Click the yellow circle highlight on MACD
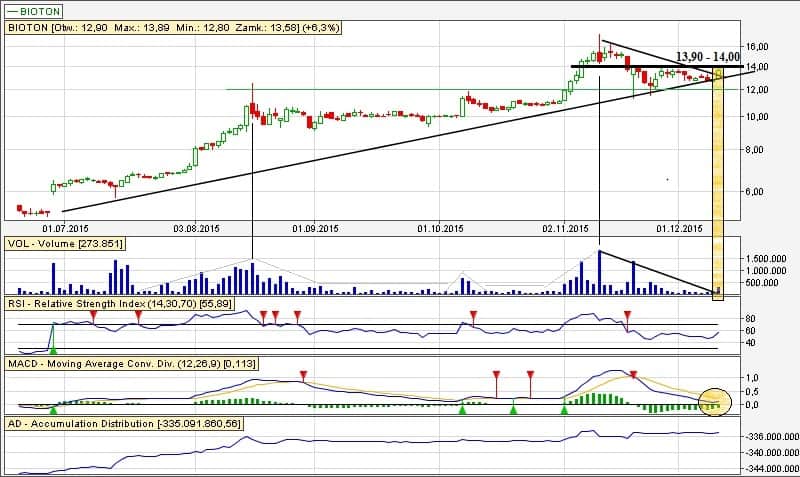Viewport: 800px width, 477px height. 715,402
